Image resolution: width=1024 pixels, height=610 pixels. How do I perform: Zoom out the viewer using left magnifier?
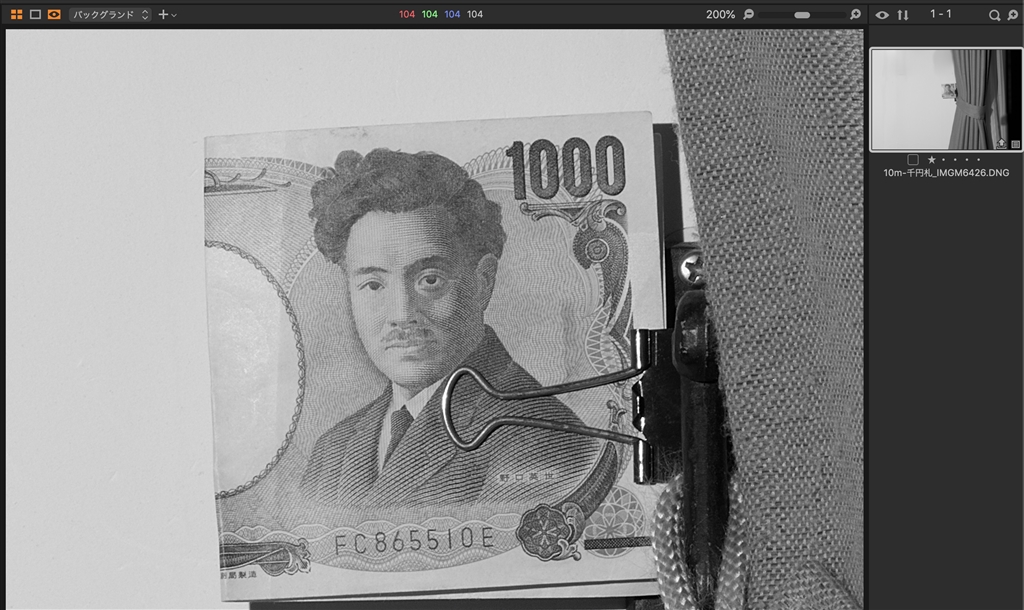point(748,14)
